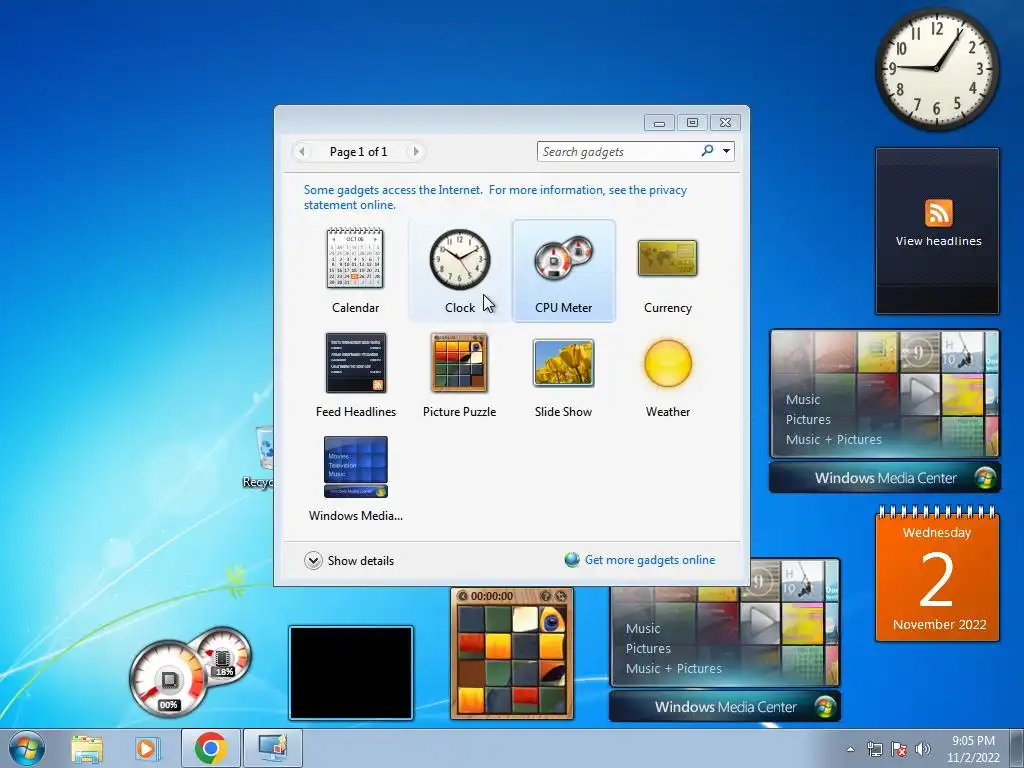The width and height of the screenshot is (1024, 768).
Task: Show hidden tray icons arrow
Action: (x=850, y=749)
